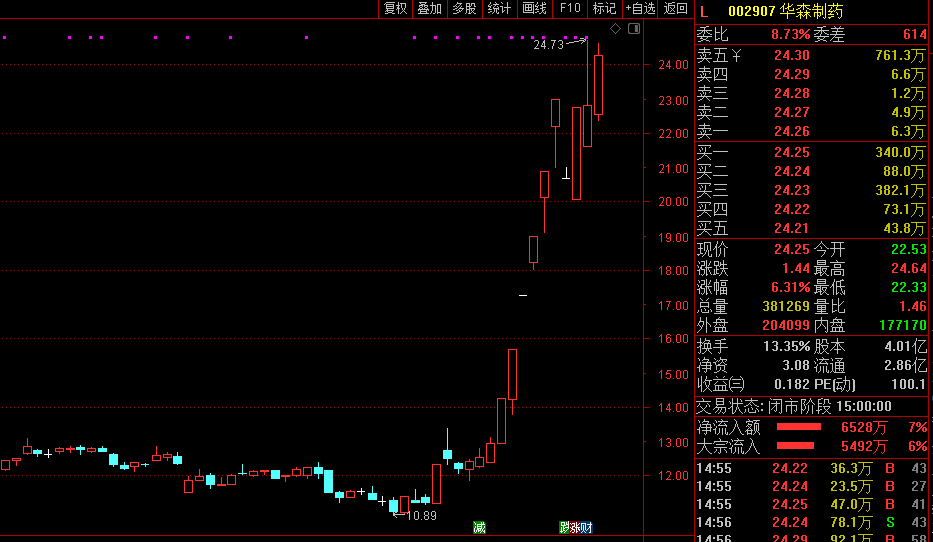
Task: Open the 复权 adjustment menu
Action: coord(395,8)
